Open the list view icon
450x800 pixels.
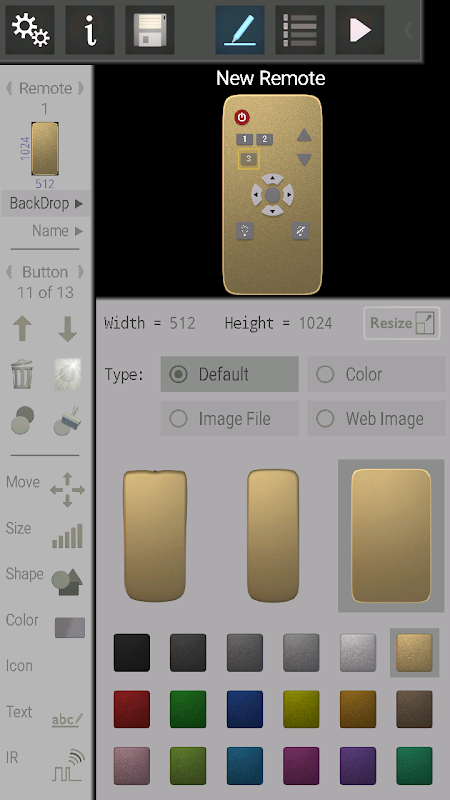click(300, 30)
